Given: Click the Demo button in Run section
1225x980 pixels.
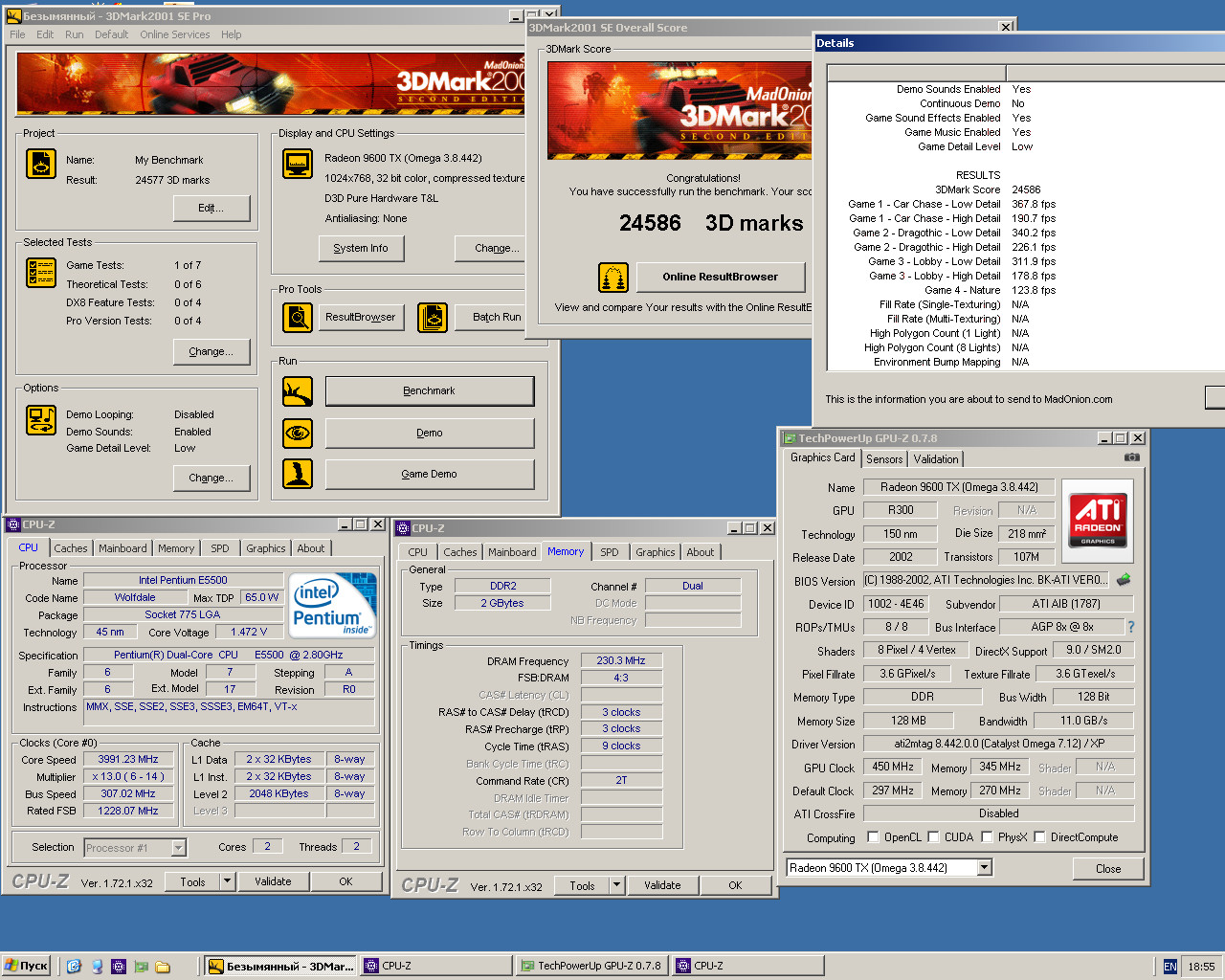Looking at the screenshot, I should pos(430,433).
